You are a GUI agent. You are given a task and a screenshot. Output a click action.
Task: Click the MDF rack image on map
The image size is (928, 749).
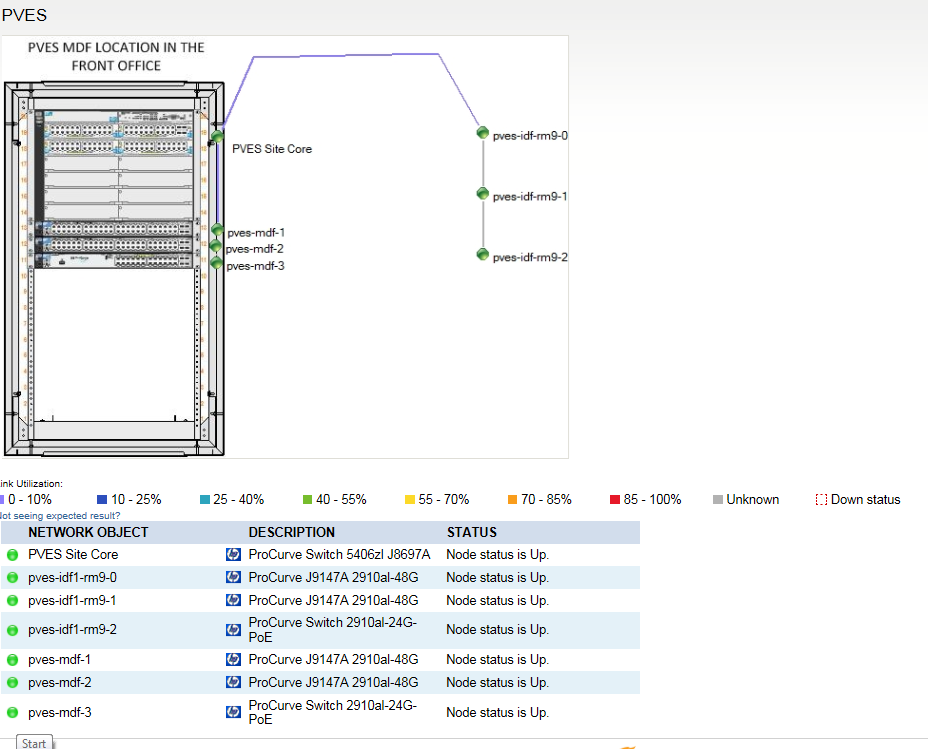[x=114, y=269]
